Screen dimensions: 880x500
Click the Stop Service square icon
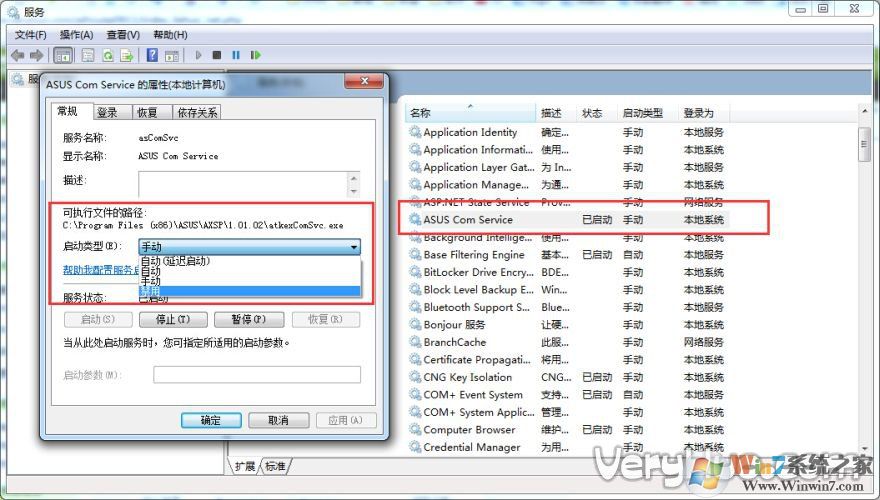pyautogui.click(x=217, y=55)
